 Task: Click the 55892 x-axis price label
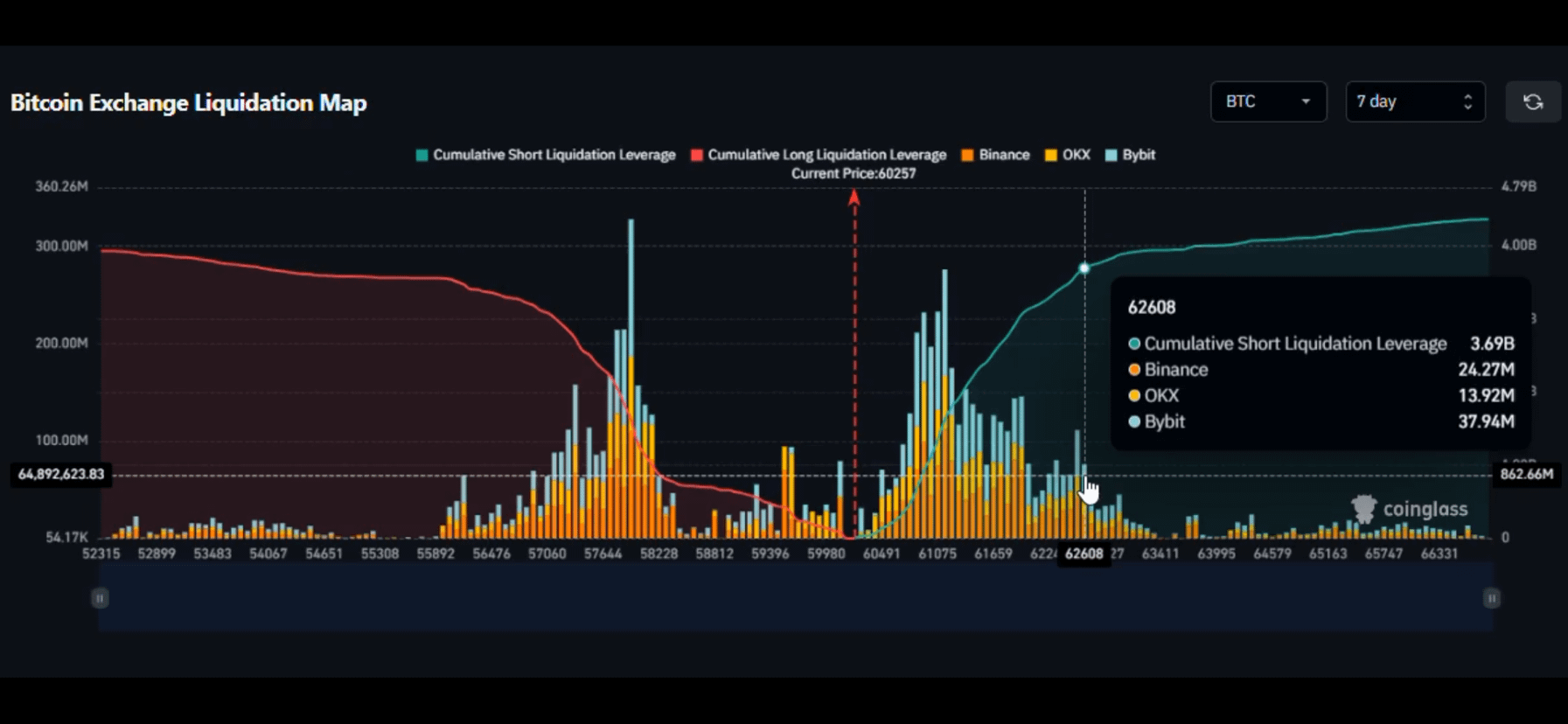436,553
